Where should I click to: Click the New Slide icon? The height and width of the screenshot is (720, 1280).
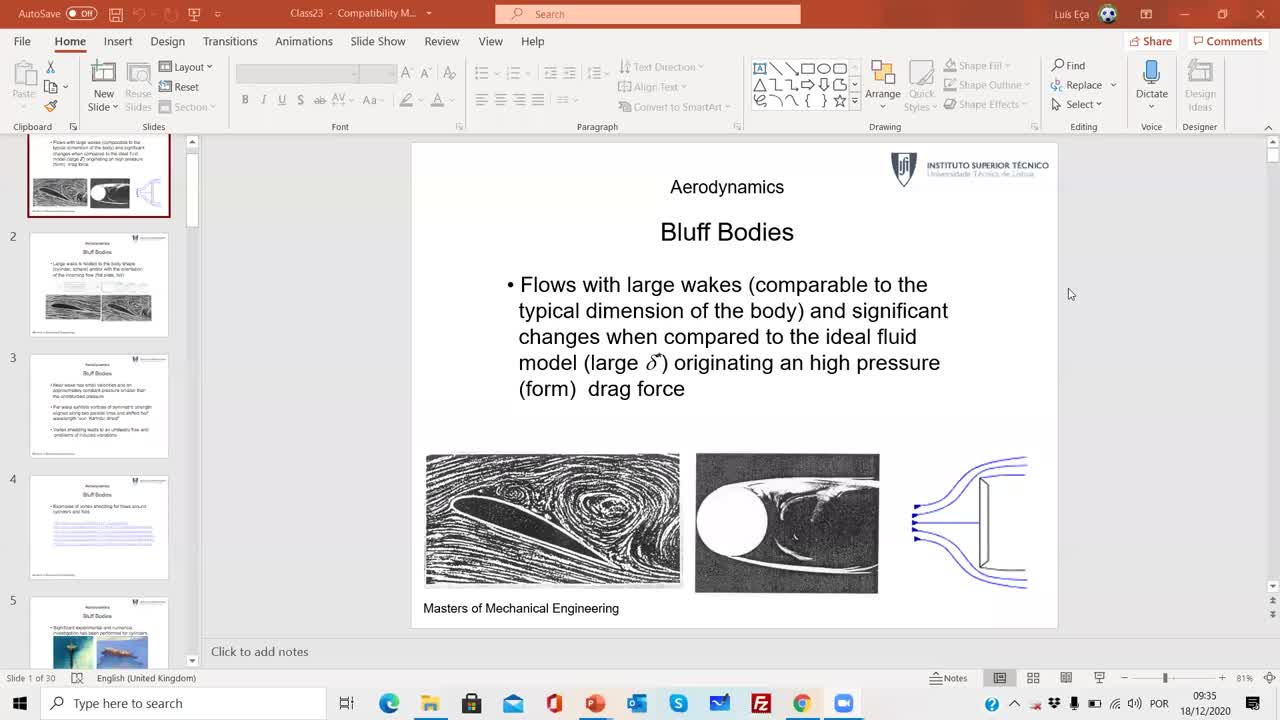coord(103,74)
